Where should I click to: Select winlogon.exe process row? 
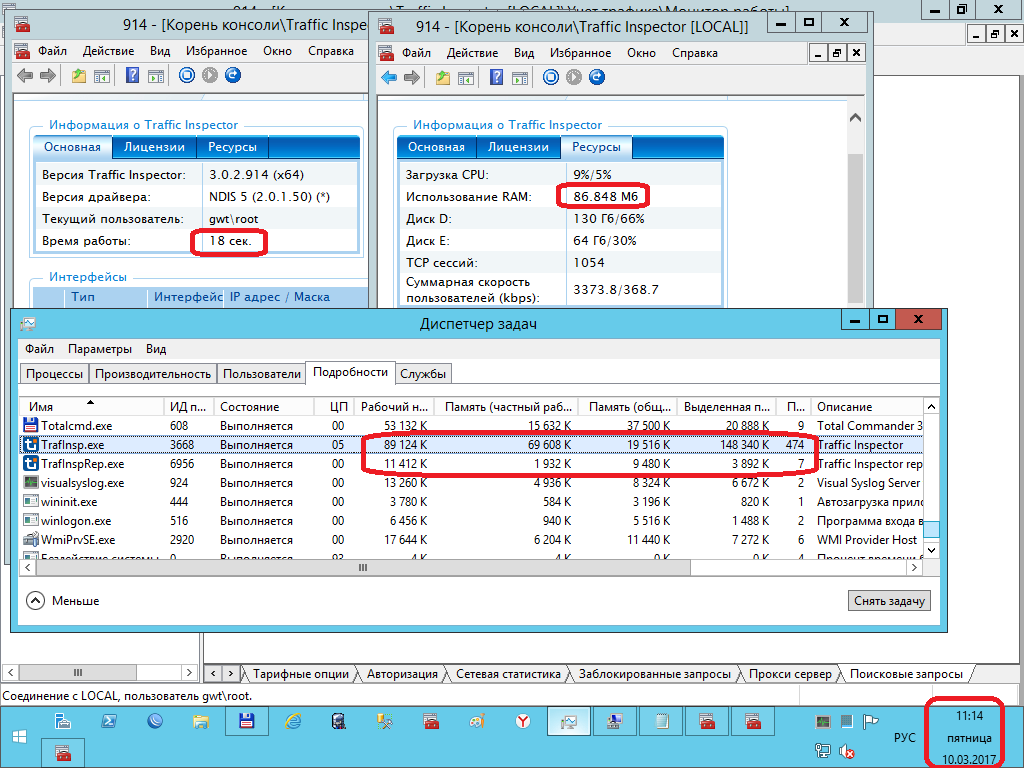[x=472, y=521]
